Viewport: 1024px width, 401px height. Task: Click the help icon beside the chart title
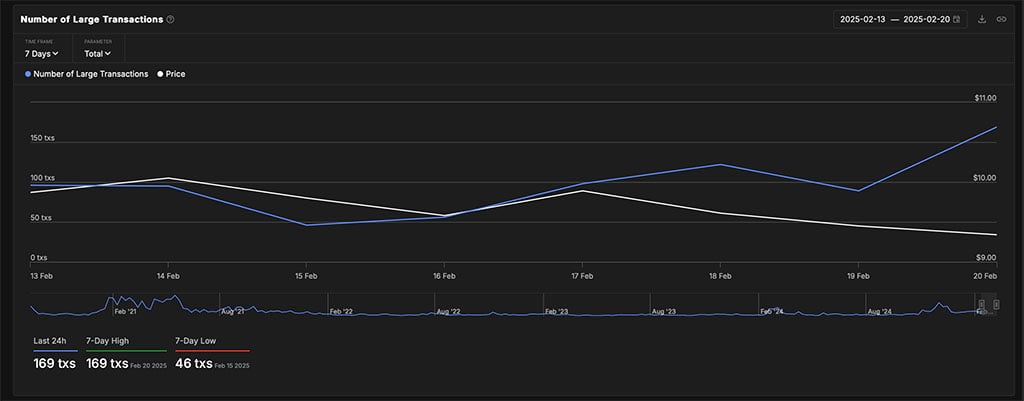(x=170, y=19)
